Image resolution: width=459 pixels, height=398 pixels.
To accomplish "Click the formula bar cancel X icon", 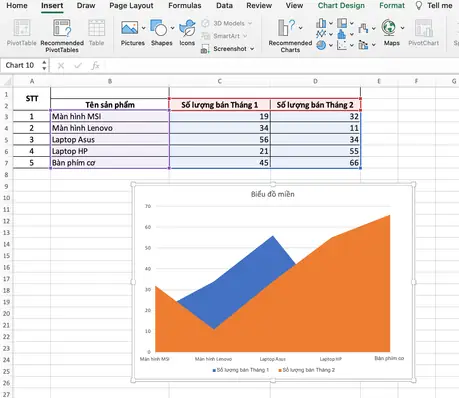I will 61,66.
